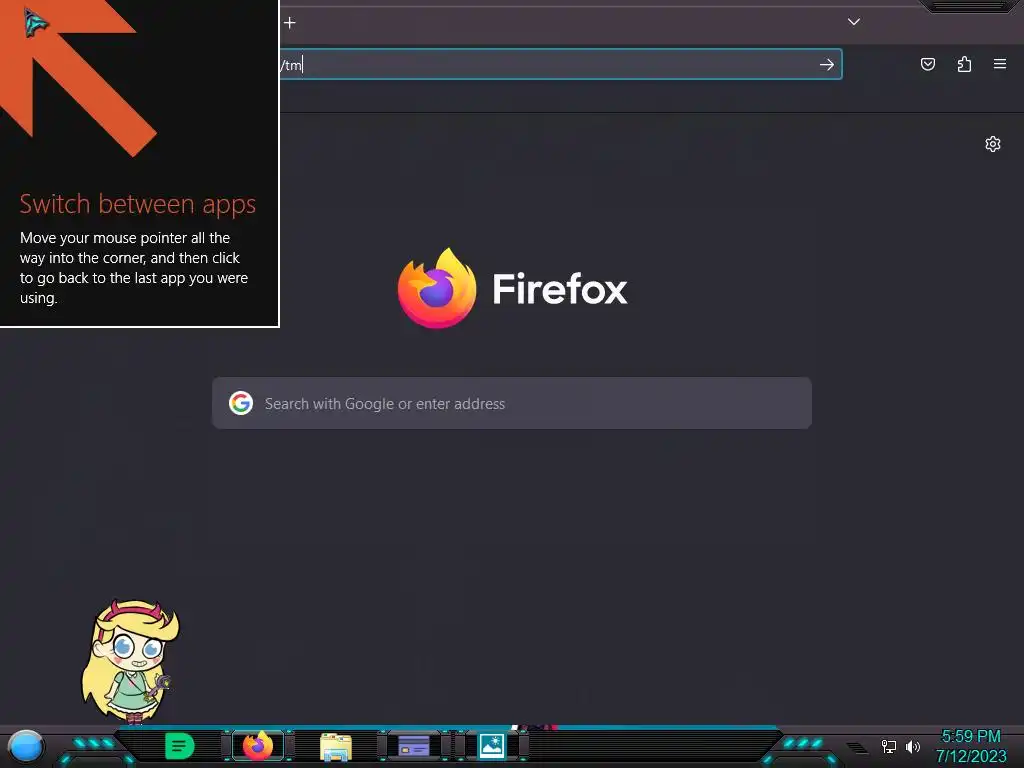
Task: Click the date 7/12/2023 in the tray
Action: point(971,756)
